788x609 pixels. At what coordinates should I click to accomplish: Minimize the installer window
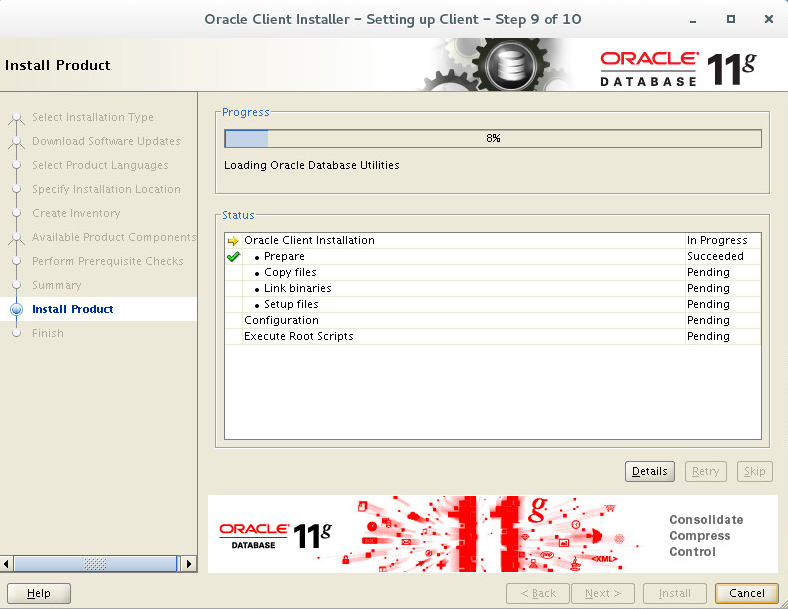coord(693,20)
